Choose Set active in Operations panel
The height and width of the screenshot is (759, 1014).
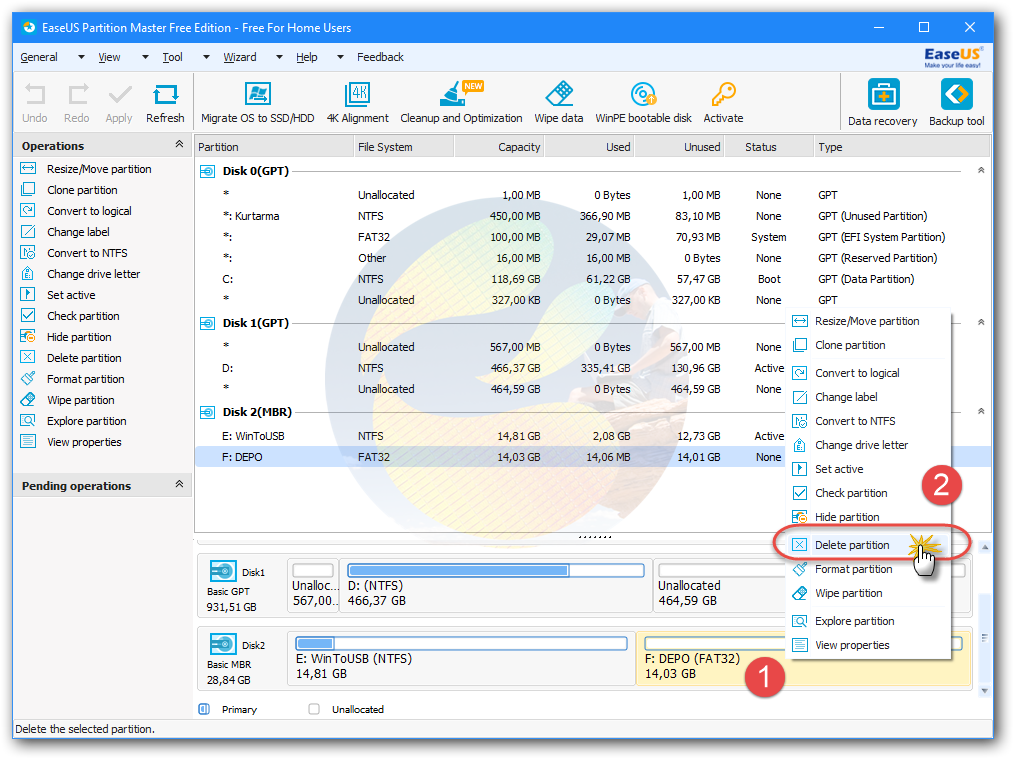(x=71, y=295)
